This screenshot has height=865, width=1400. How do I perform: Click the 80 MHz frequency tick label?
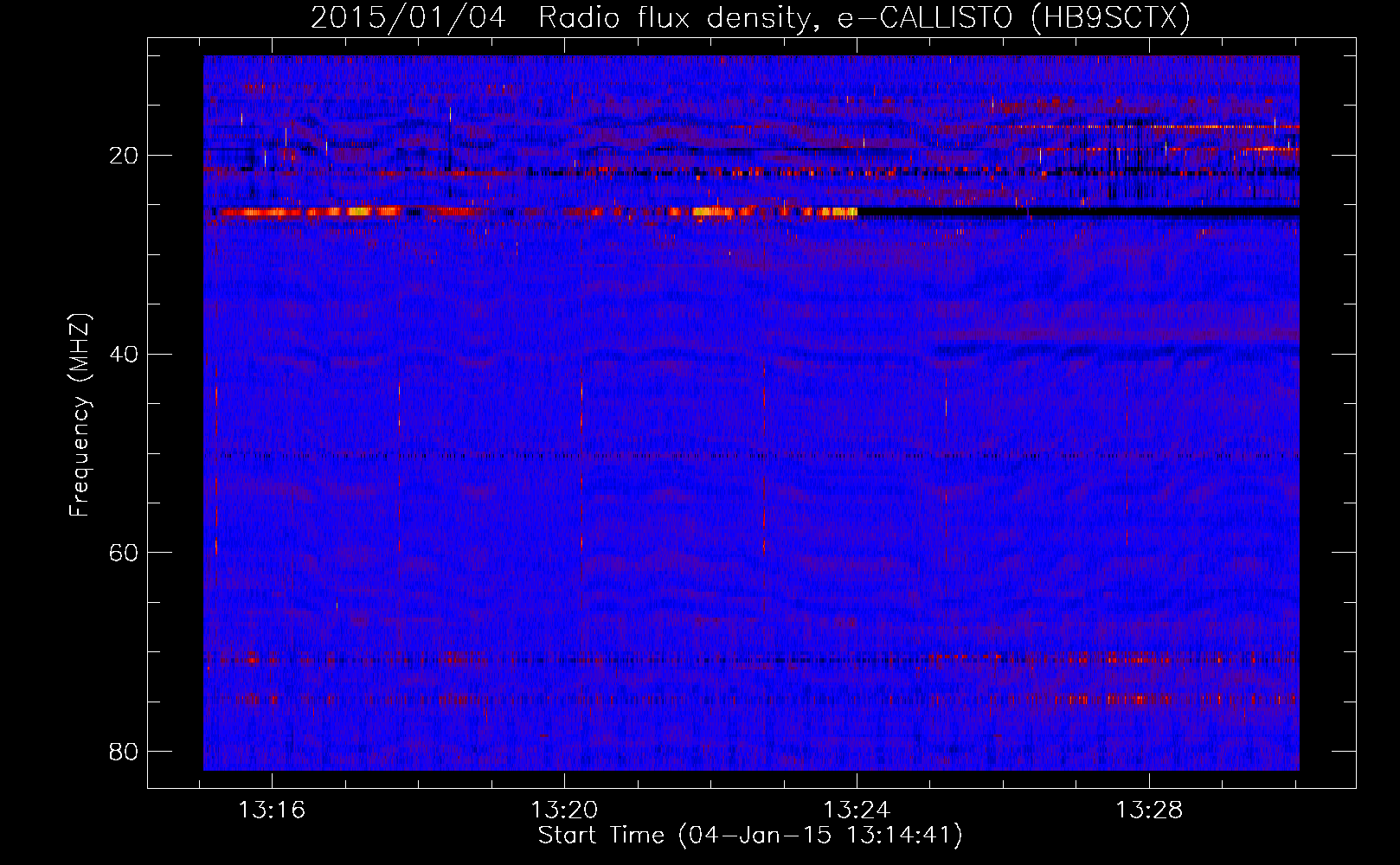124,751
